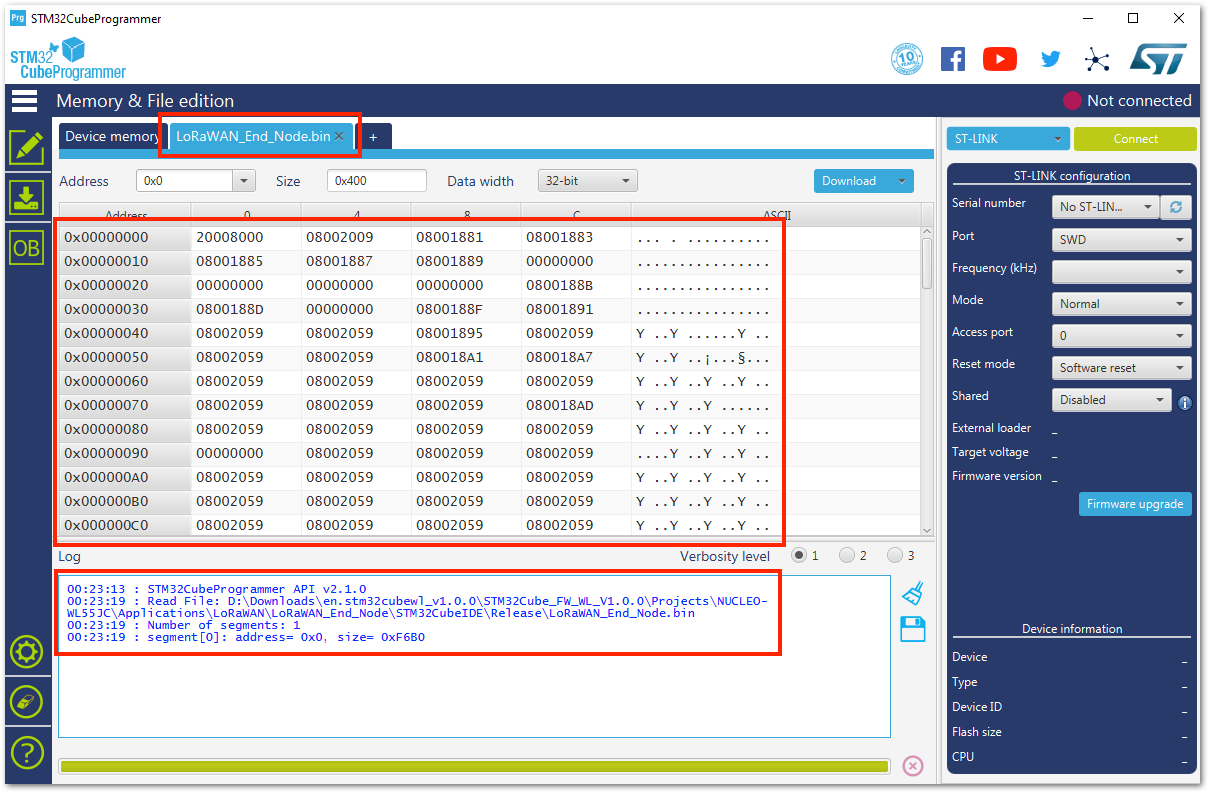Open the Mode Normal dropdown
The height and width of the screenshot is (793, 1209).
(x=1121, y=304)
